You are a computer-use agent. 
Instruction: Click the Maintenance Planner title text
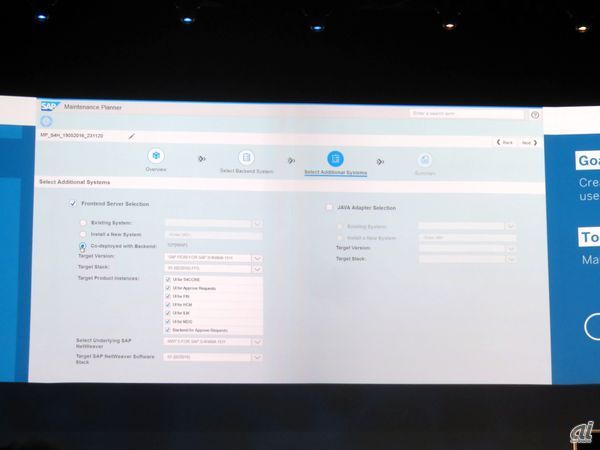point(93,107)
